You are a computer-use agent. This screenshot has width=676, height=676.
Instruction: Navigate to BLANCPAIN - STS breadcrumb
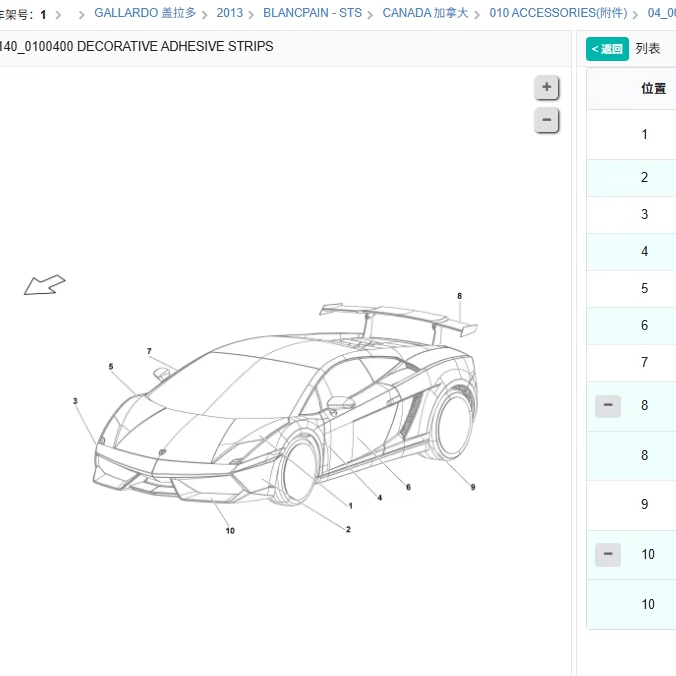[x=312, y=14]
